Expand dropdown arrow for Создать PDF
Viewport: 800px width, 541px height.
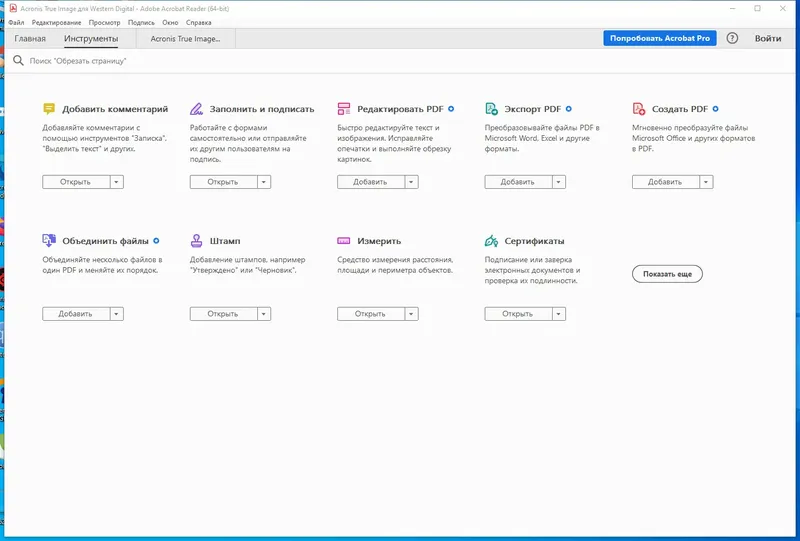(706, 182)
